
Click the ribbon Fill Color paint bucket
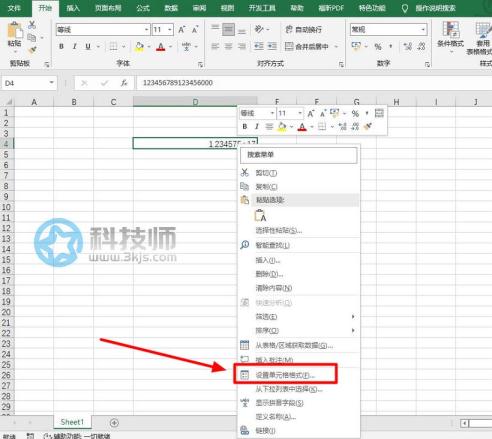(x=140, y=46)
